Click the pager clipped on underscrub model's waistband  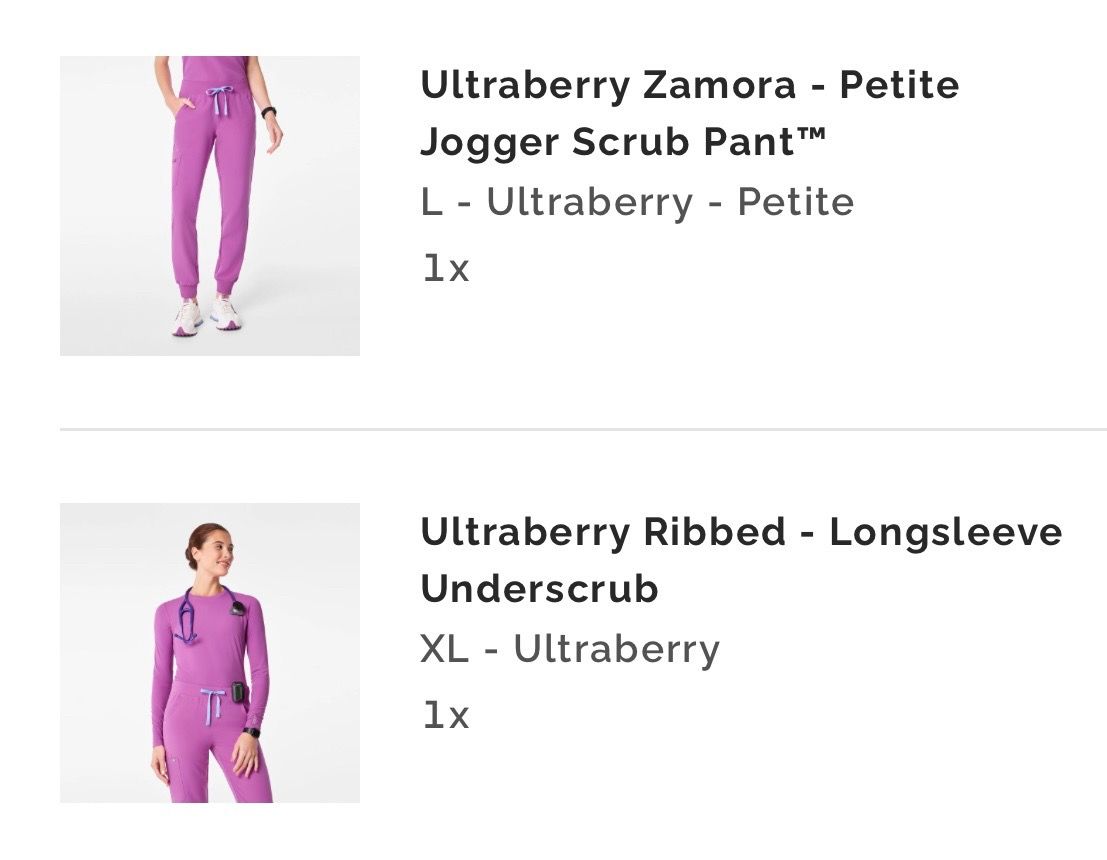[x=240, y=693]
